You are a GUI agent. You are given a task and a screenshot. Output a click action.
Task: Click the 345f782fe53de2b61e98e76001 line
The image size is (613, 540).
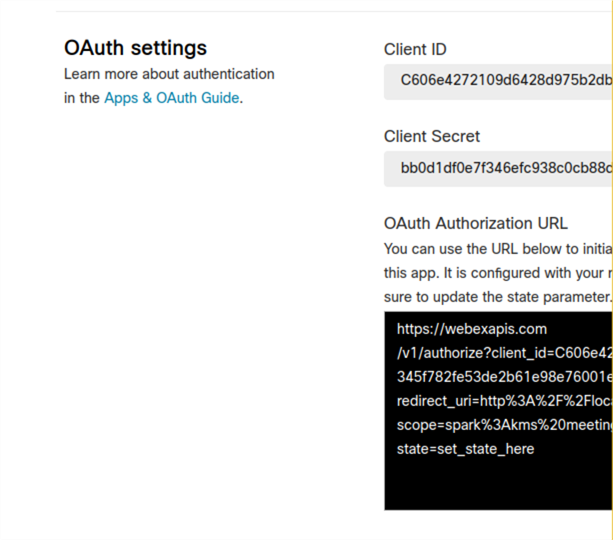(x=504, y=377)
